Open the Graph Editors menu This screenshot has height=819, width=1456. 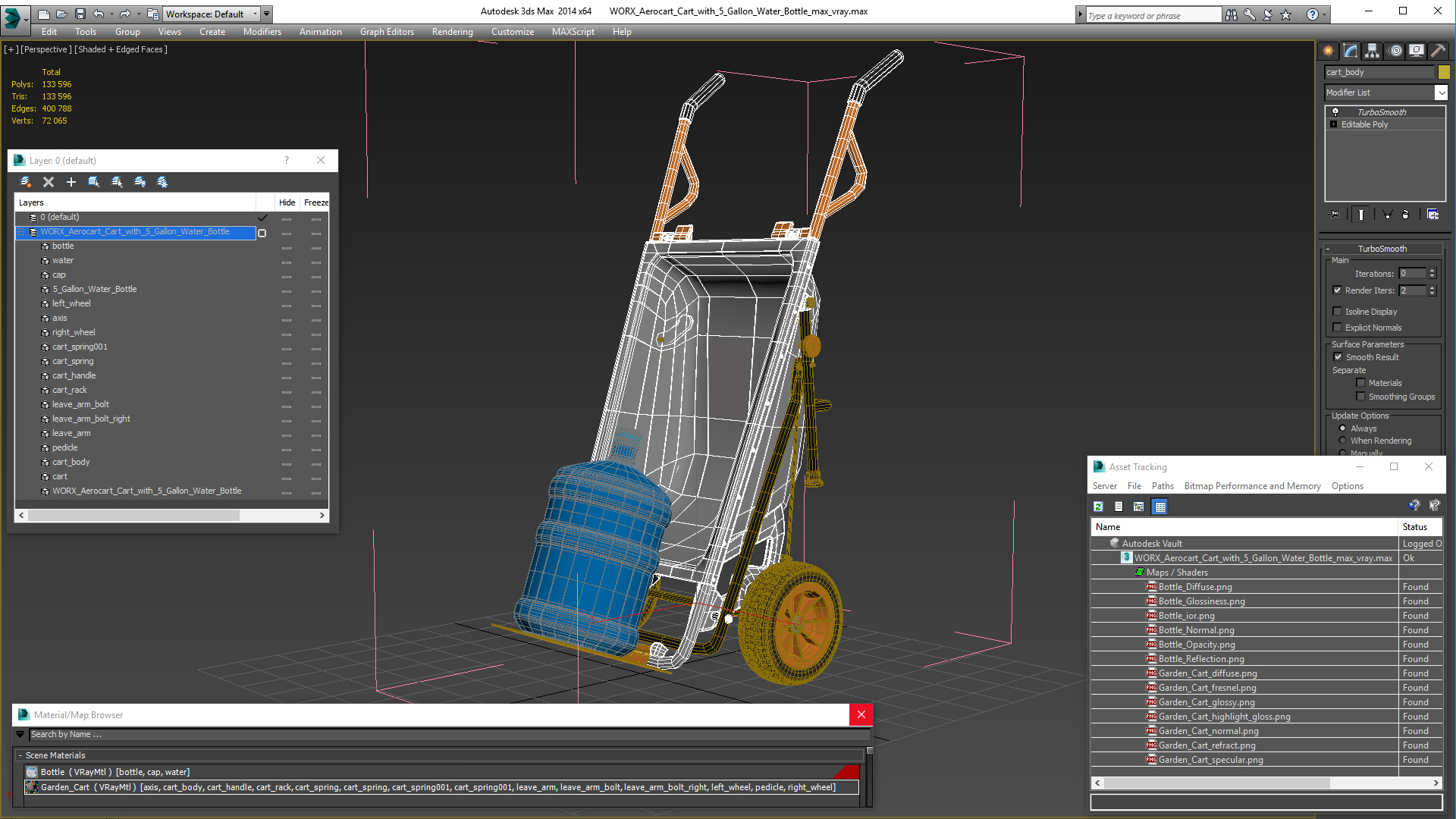[x=387, y=32]
